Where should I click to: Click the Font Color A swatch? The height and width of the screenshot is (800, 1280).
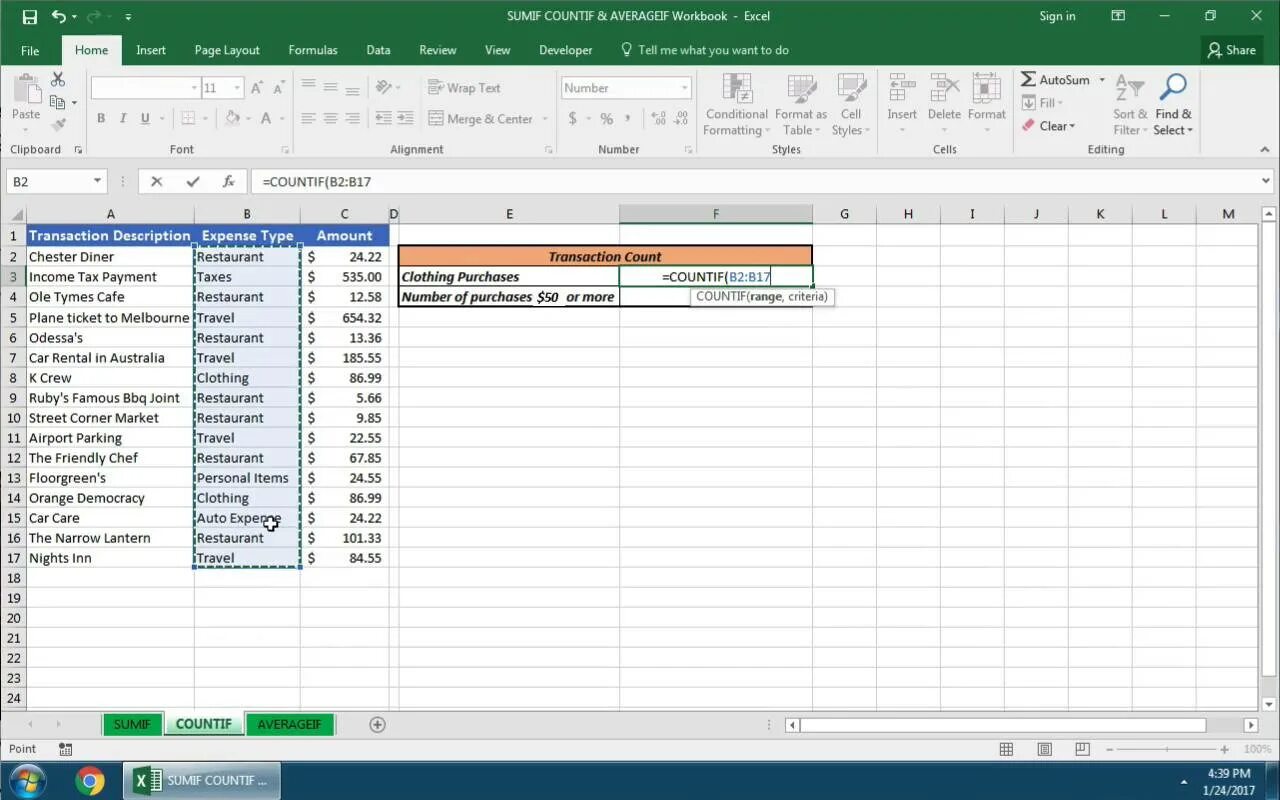click(x=266, y=118)
